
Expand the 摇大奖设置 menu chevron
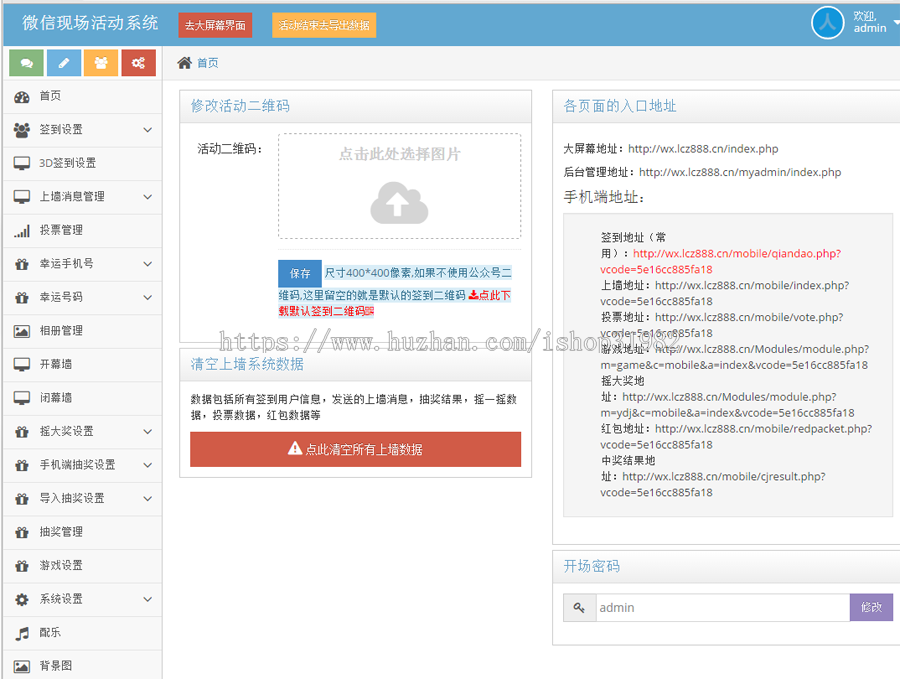pyautogui.click(x=147, y=432)
